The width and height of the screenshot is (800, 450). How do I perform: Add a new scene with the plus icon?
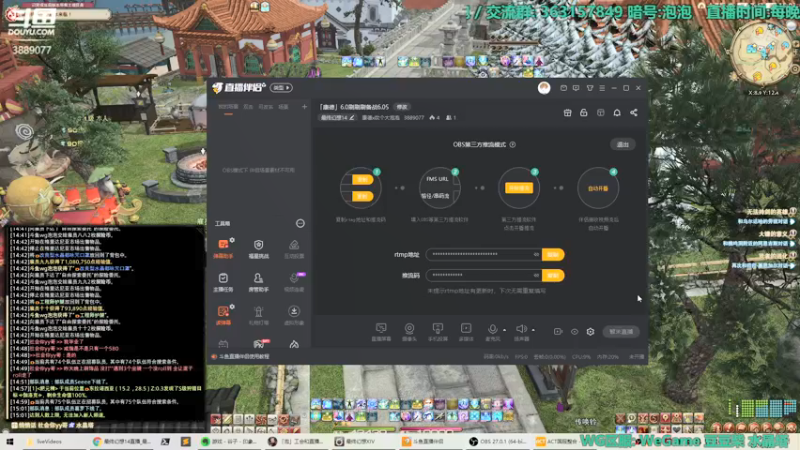pyautogui.click(x=305, y=107)
